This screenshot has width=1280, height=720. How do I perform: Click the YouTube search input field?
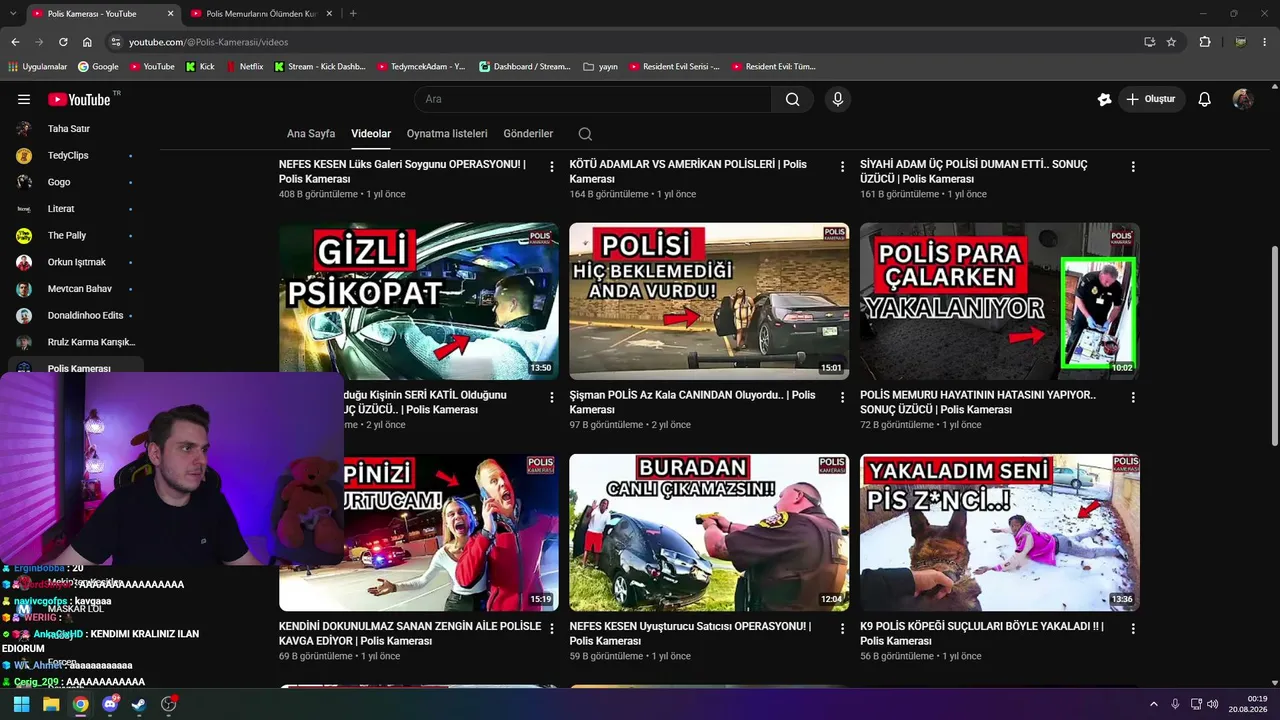(592, 99)
